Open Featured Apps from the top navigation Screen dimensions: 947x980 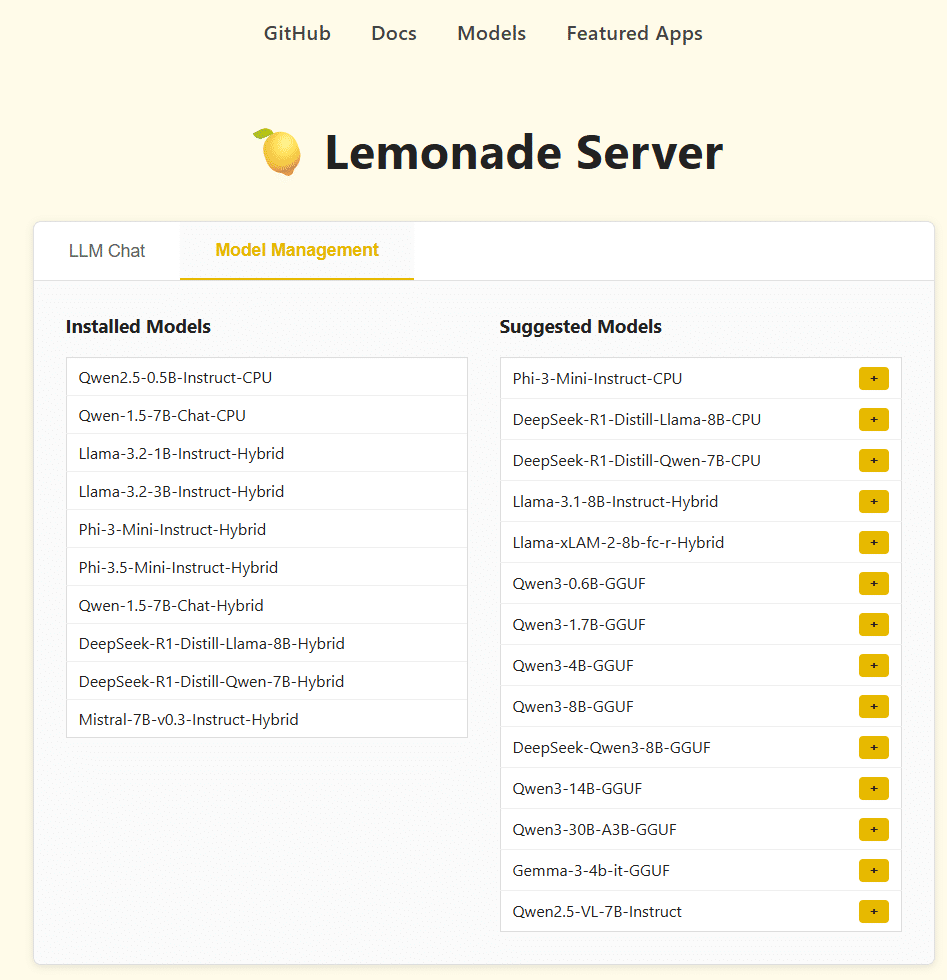click(634, 33)
